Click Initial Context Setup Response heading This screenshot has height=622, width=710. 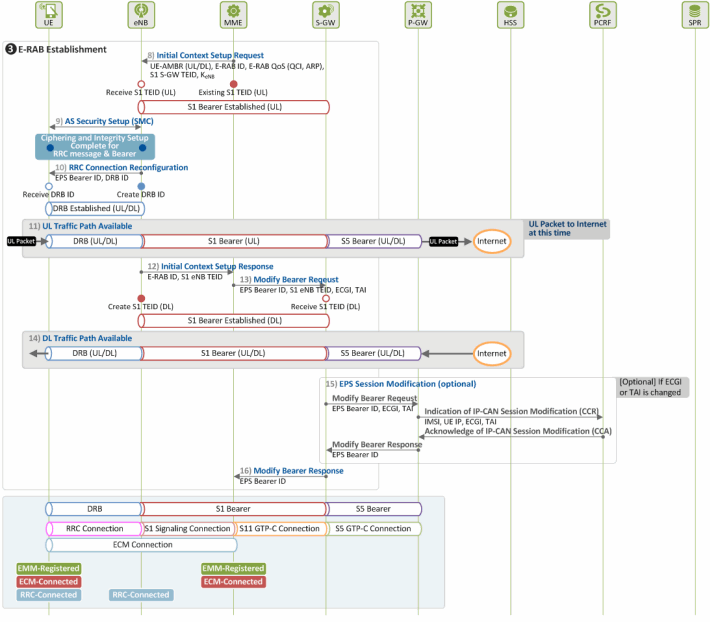217,267
